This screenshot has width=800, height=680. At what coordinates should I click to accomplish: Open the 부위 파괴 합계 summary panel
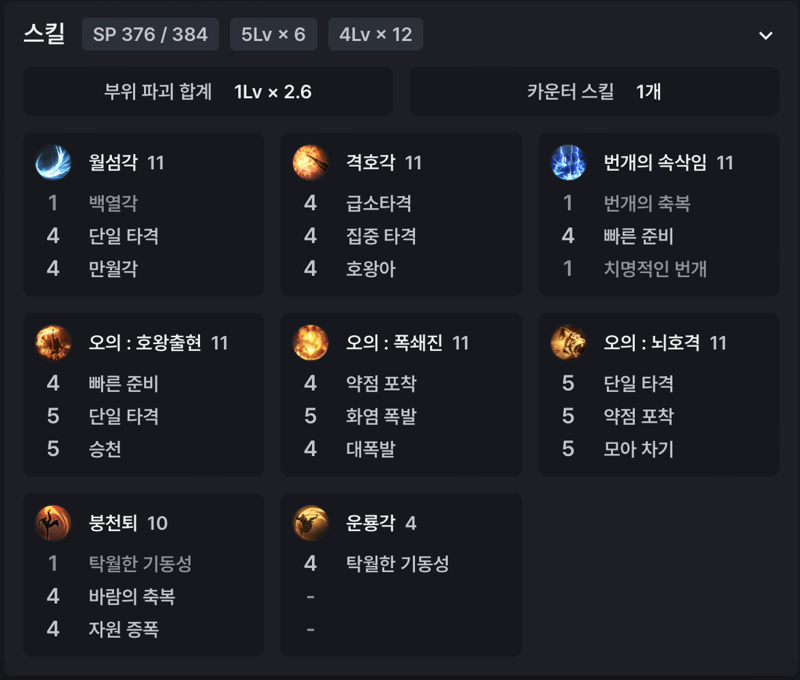point(208,91)
